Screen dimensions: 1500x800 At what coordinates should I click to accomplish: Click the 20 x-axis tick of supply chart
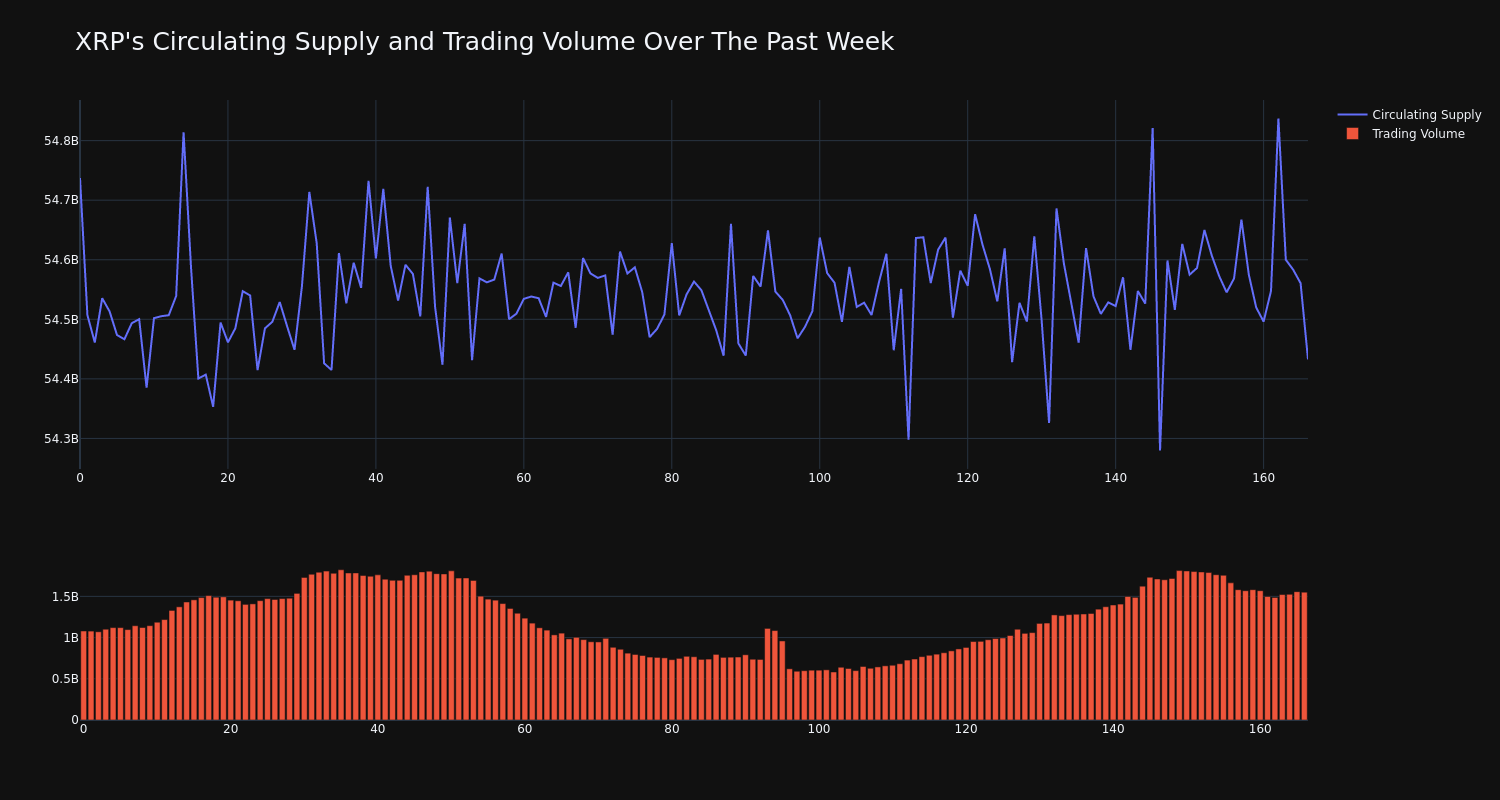click(x=228, y=478)
